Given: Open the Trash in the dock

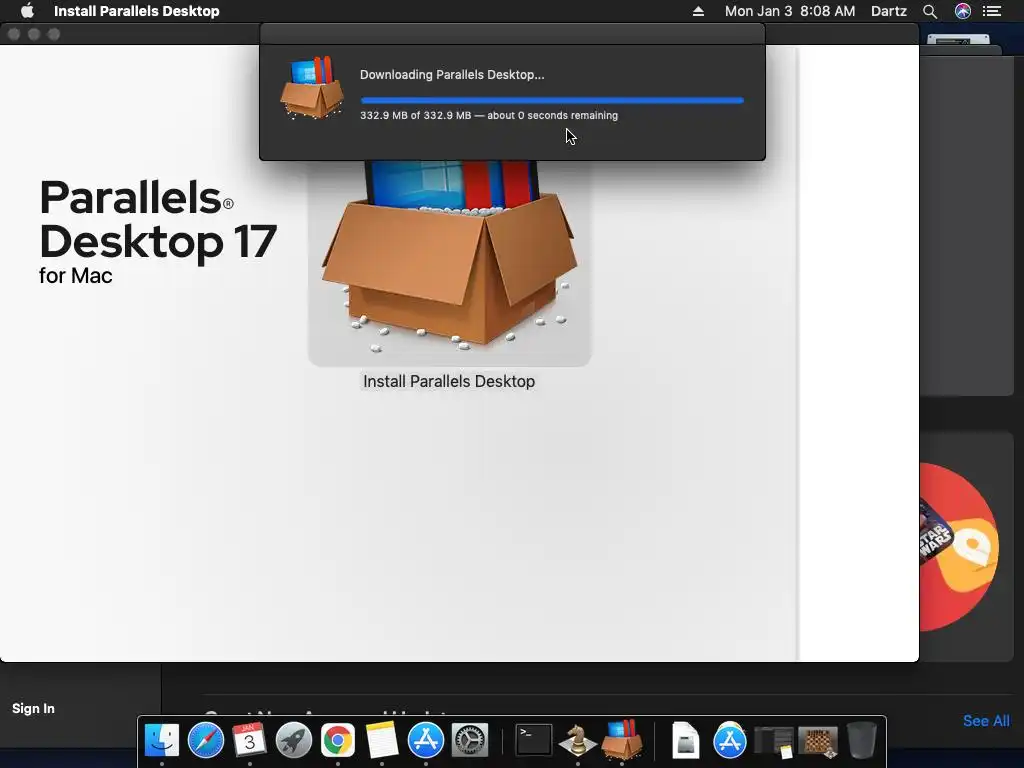Looking at the screenshot, I should coord(861,741).
